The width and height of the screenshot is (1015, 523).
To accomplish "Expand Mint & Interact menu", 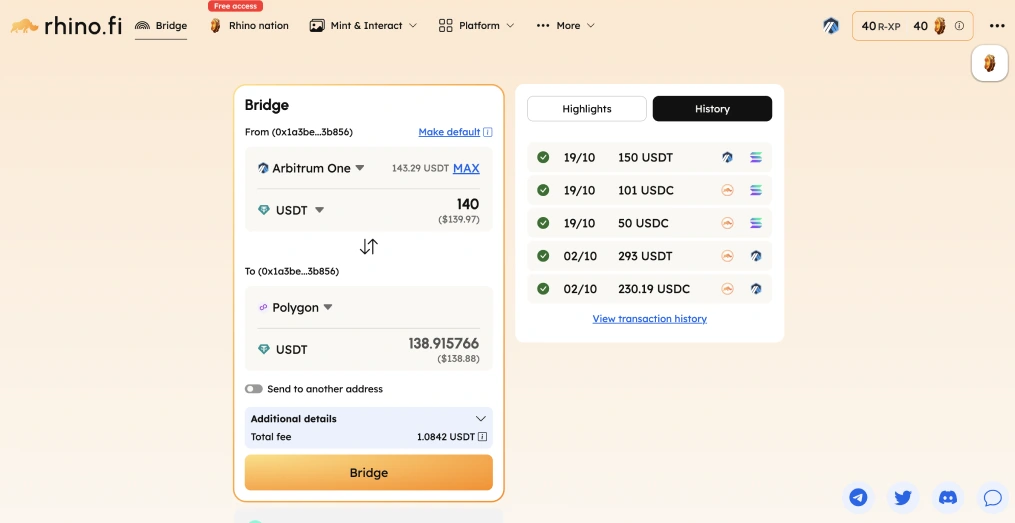I will click(x=363, y=26).
